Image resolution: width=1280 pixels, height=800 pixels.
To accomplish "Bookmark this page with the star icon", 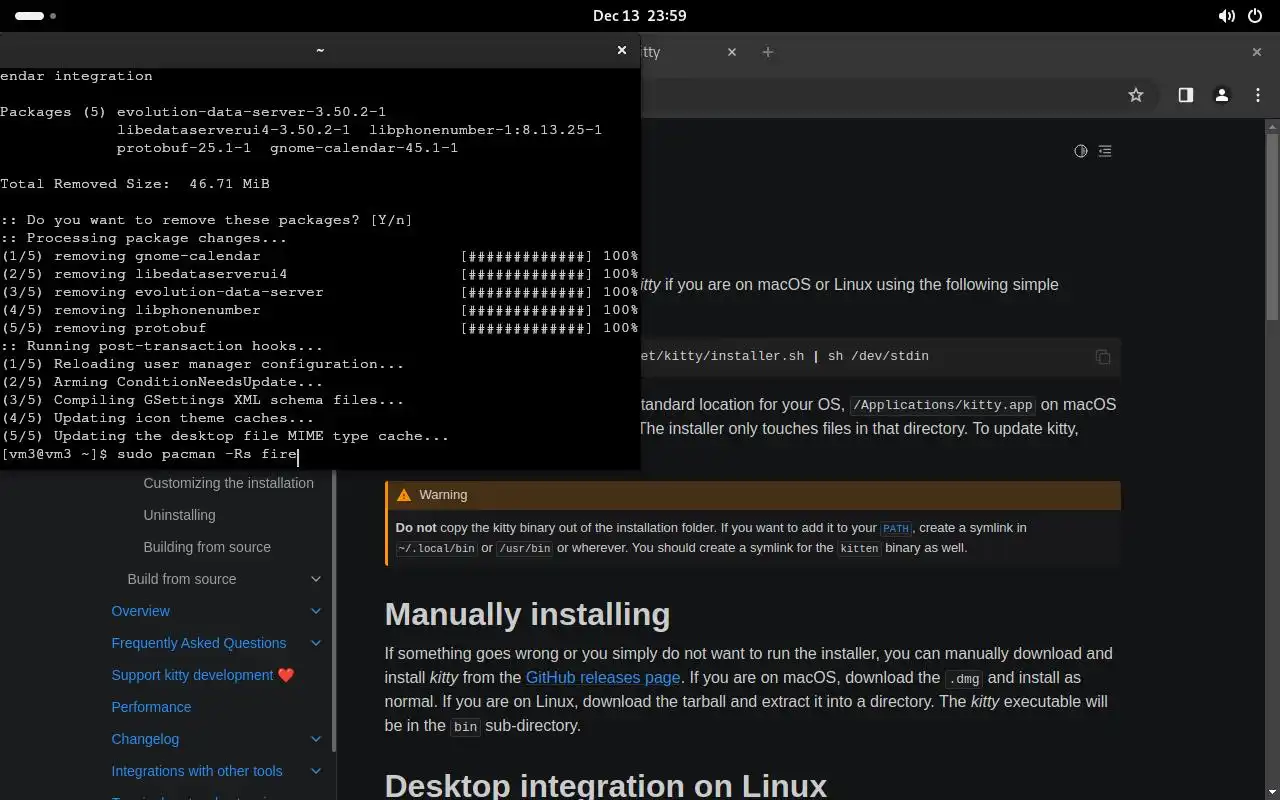I will click(1135, 95).
